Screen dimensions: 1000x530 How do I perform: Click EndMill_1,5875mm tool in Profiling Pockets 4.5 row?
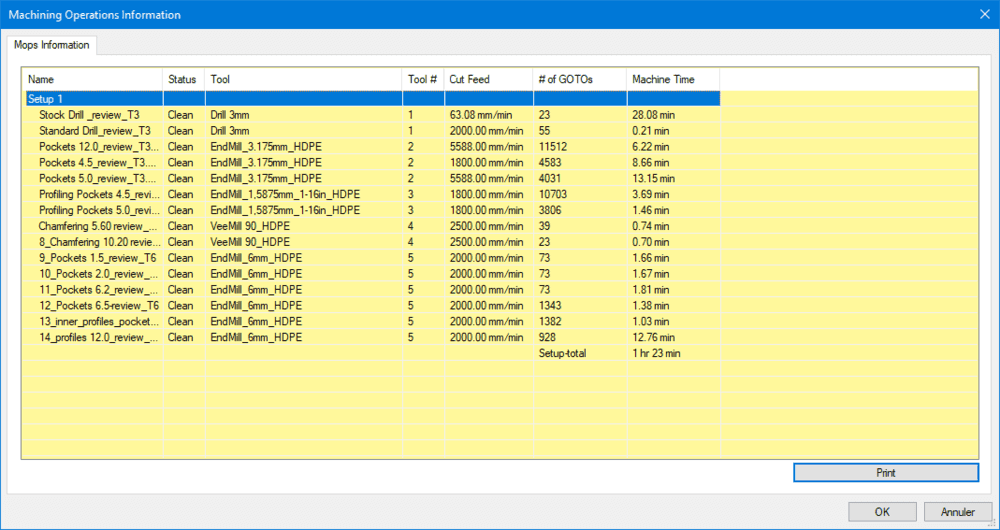point(285,195)
